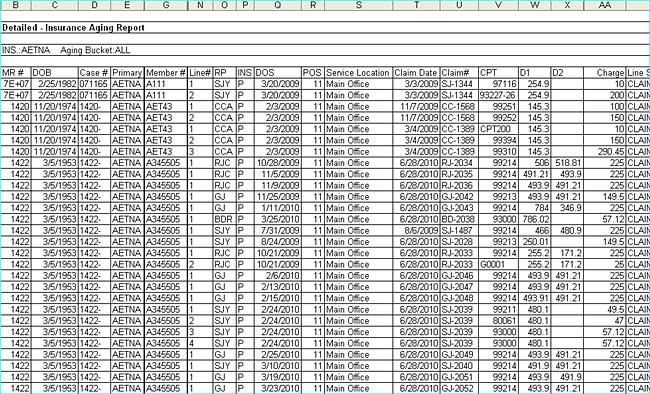Click the CPT cell '99251'
The height and width of the screenshot is (394, 650).
tap(498, 107)
